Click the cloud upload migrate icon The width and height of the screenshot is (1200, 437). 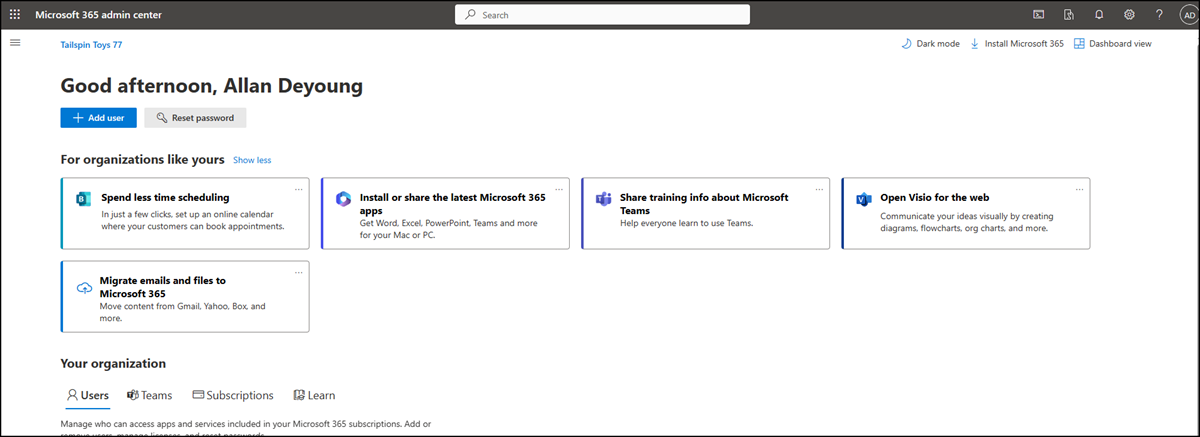[x=84, y=288]
